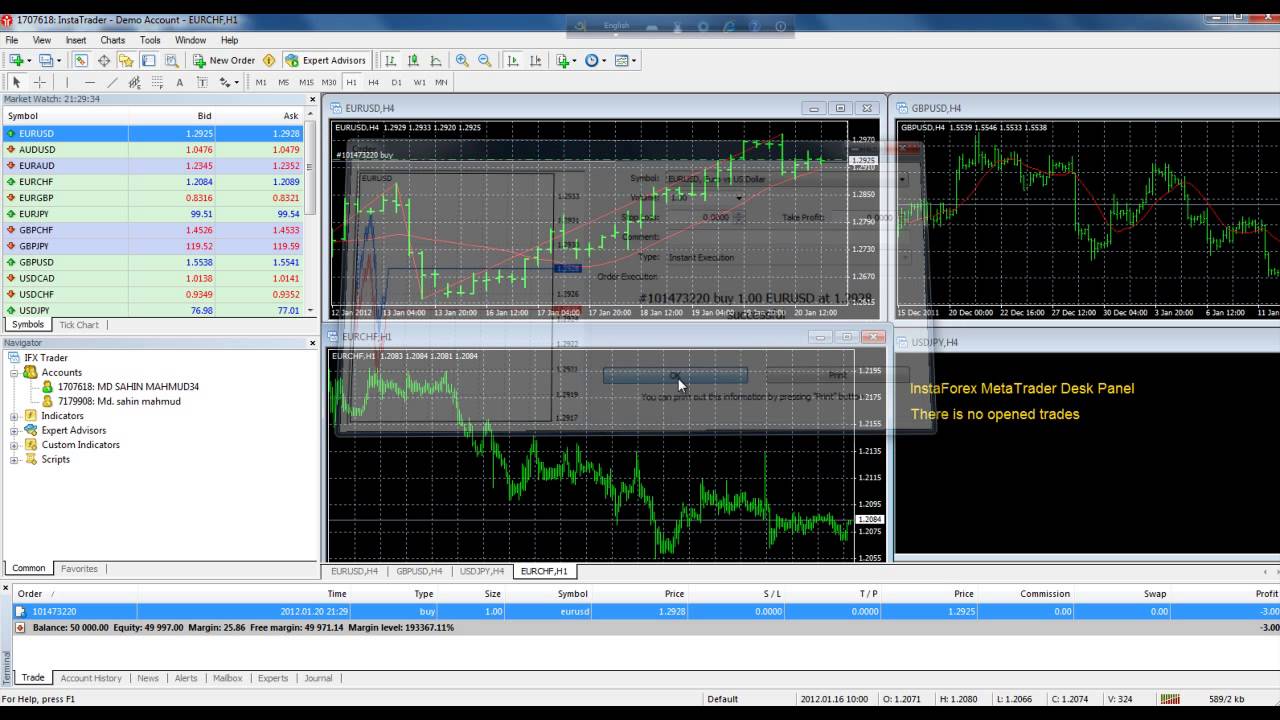The image size is (1280, 720).
Task: Open the Strategy Tester toolbar icon
Action: pos(171,60)
